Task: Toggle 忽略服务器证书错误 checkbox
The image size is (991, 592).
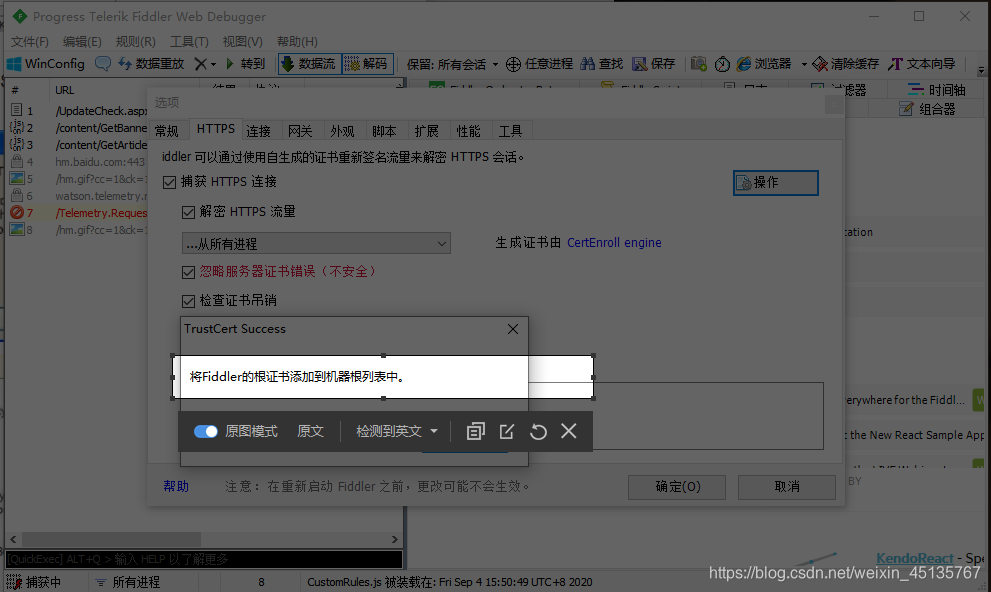Action: (x=188, y=272)
